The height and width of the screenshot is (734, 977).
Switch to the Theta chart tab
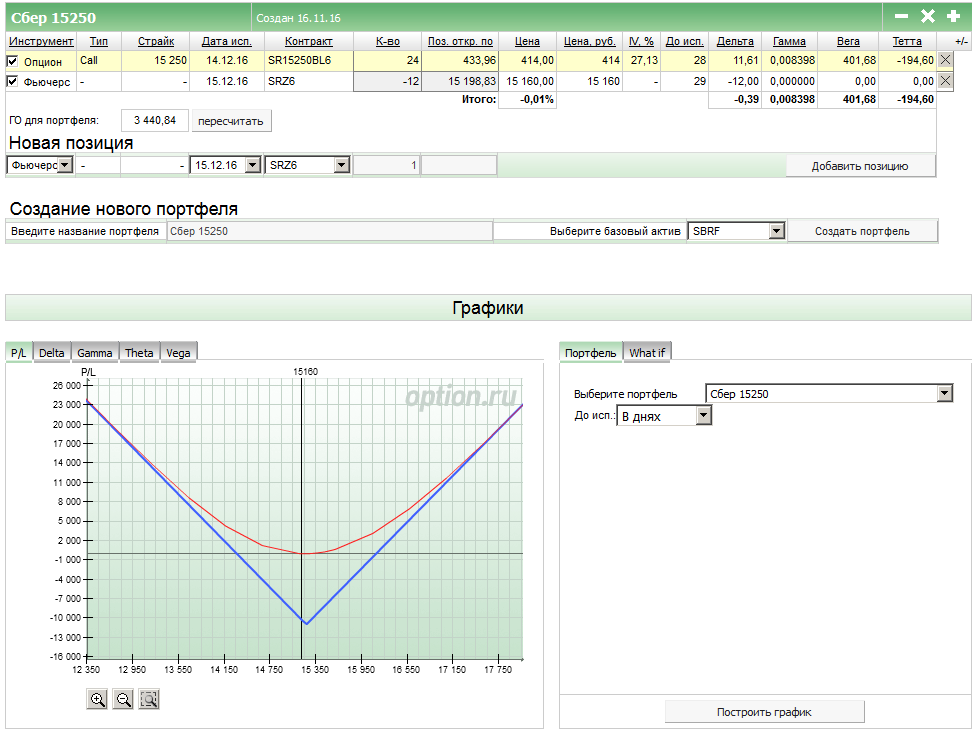pos(139,352)
